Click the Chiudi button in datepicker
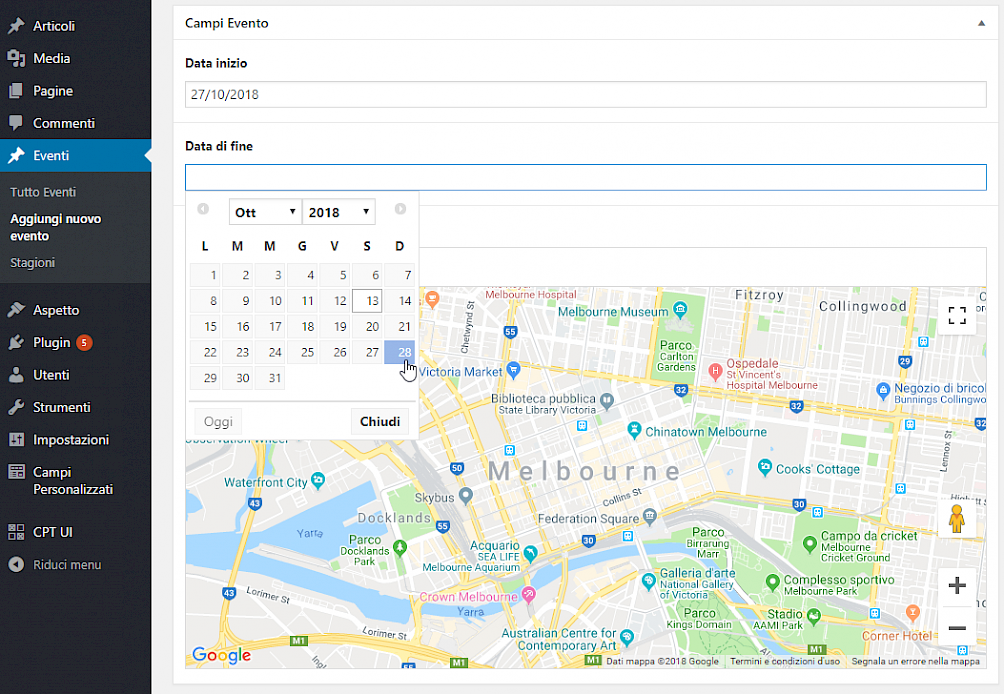The width and height of the screenshot is (1004, 694). click(x=380, y=421)
